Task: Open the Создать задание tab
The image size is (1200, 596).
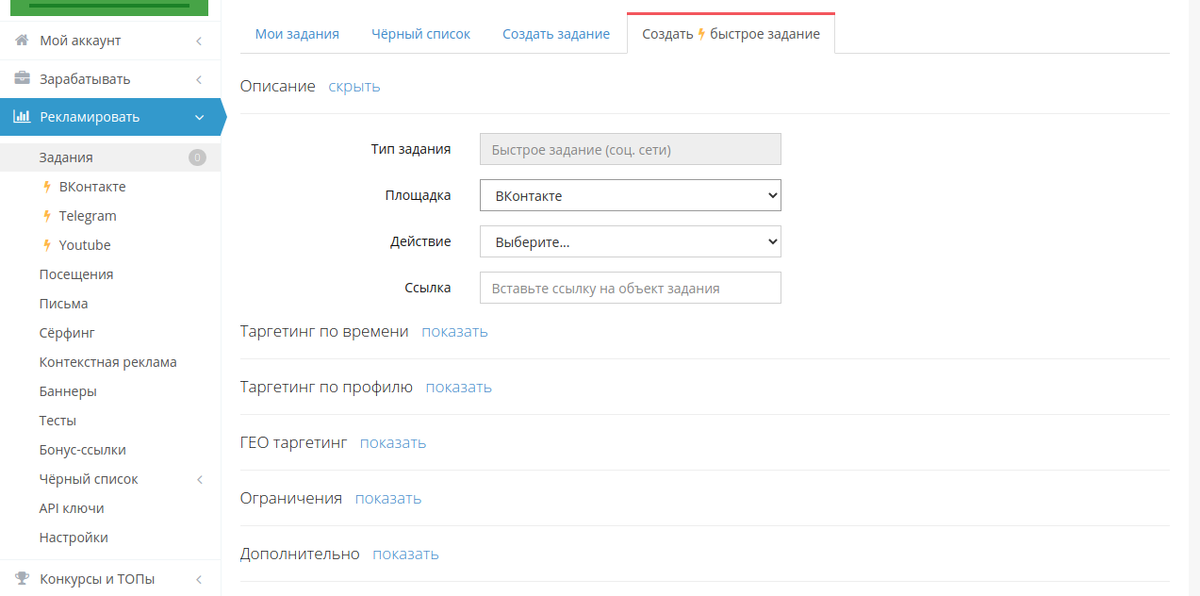Action: (556, 34)
